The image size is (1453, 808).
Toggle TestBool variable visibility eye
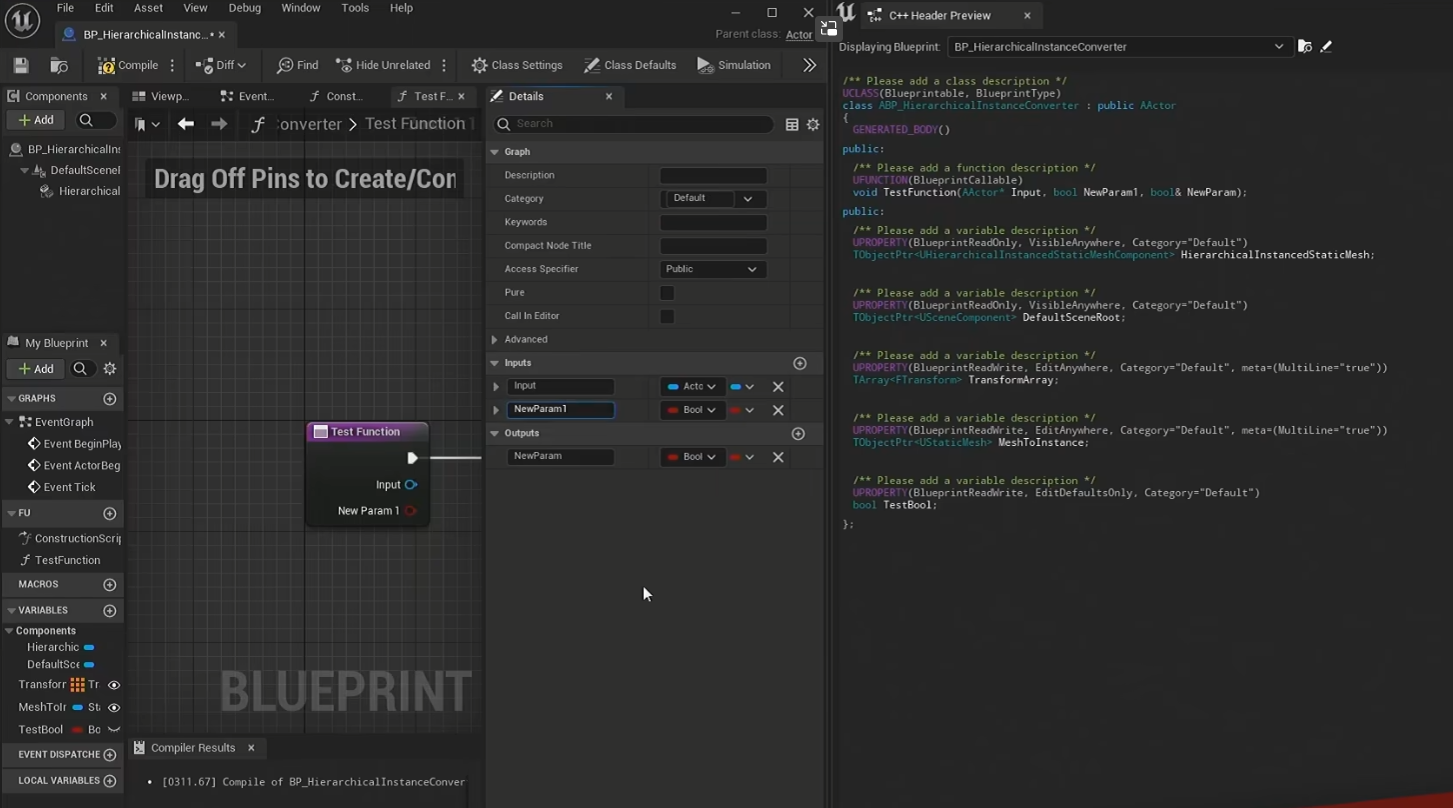(x=114, y=729)
